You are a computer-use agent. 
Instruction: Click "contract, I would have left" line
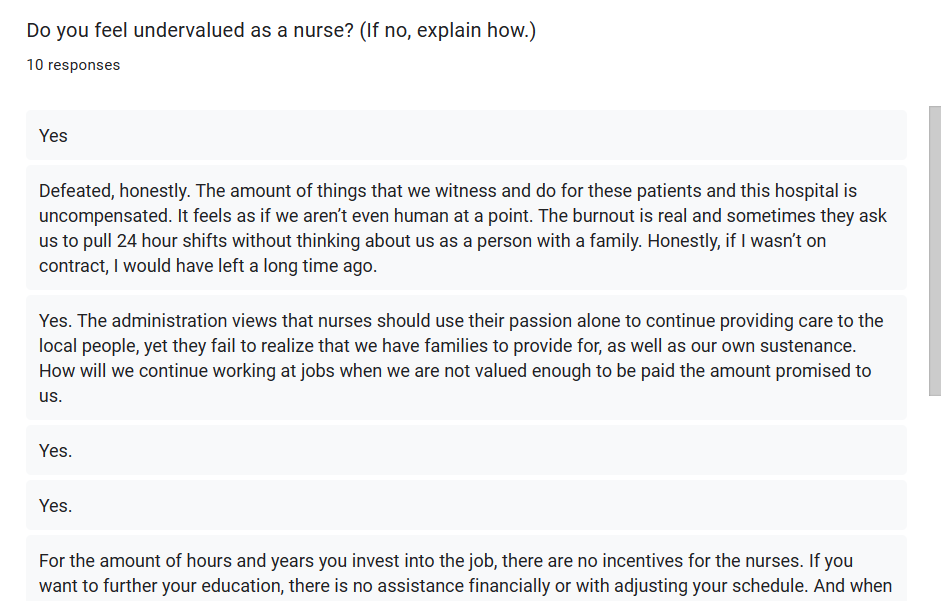(x=208, y=265)
